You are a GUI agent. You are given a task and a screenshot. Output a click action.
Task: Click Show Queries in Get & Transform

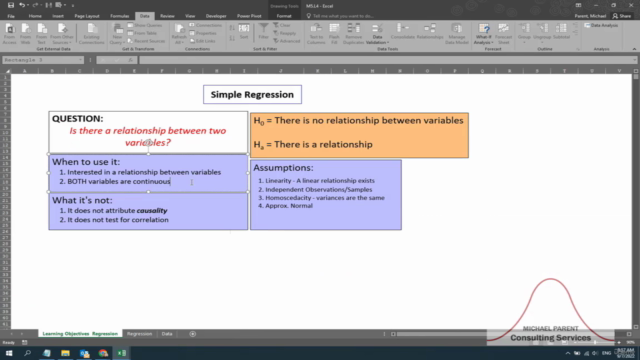[145, 25]
